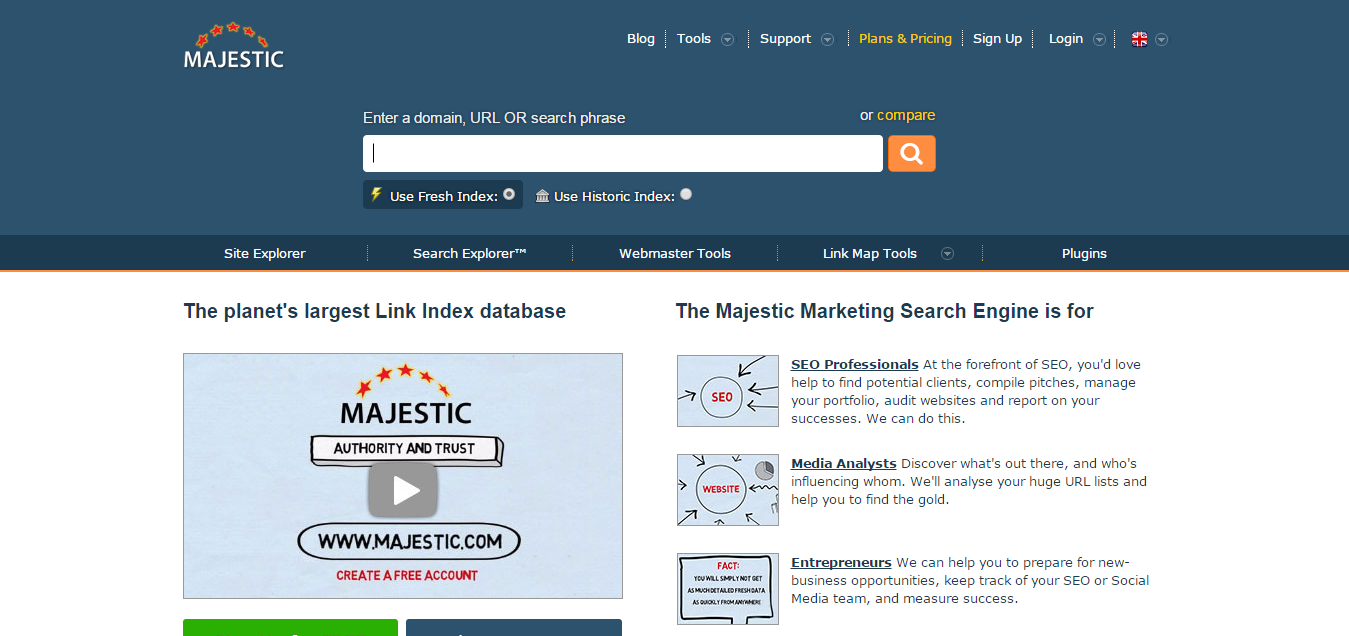This screenshot has height=636, width=1349.
Task: Expand the Login dropdown arrow
Action: [1100, 40]
